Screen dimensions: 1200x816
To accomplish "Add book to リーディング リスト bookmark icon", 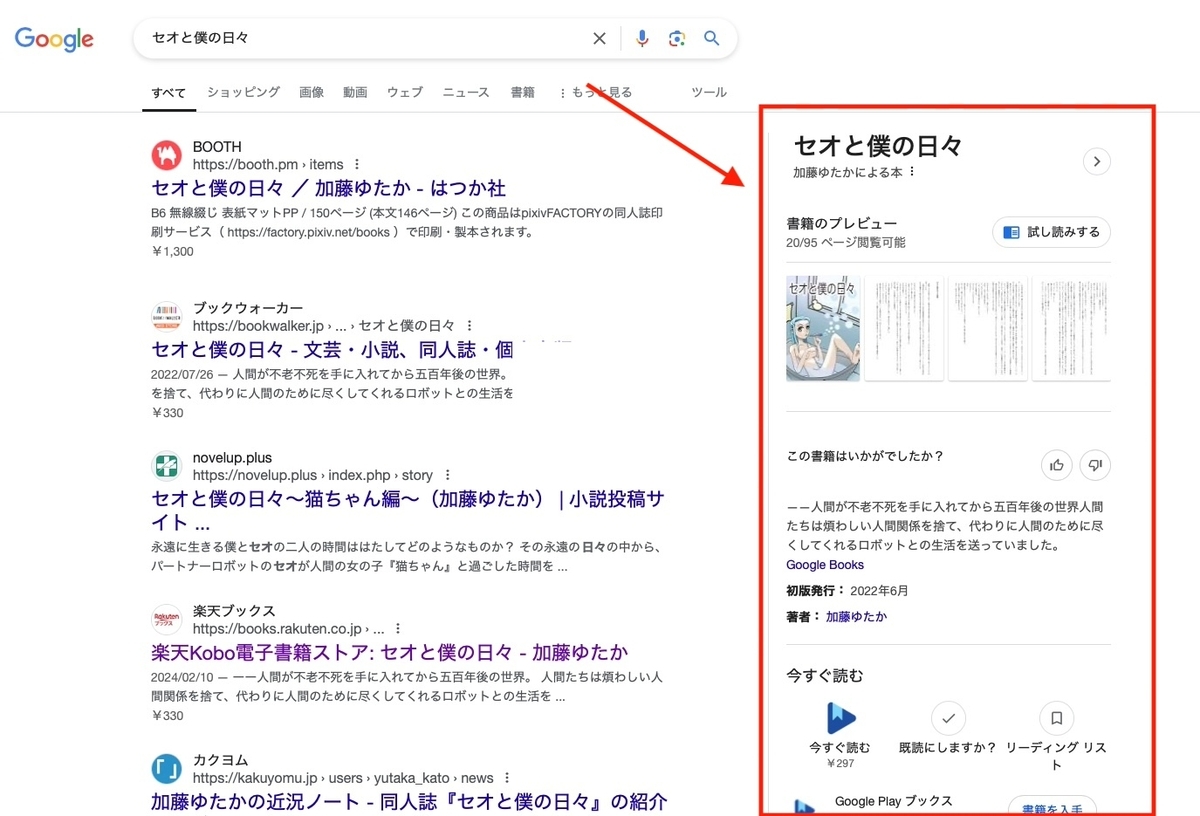I will click(x=1056, y=718).
